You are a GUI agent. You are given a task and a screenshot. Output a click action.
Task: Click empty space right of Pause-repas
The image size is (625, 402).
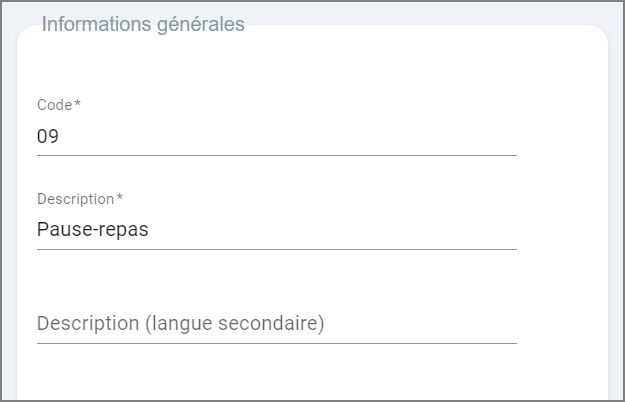pyautogui.click(x=340, y=230)
